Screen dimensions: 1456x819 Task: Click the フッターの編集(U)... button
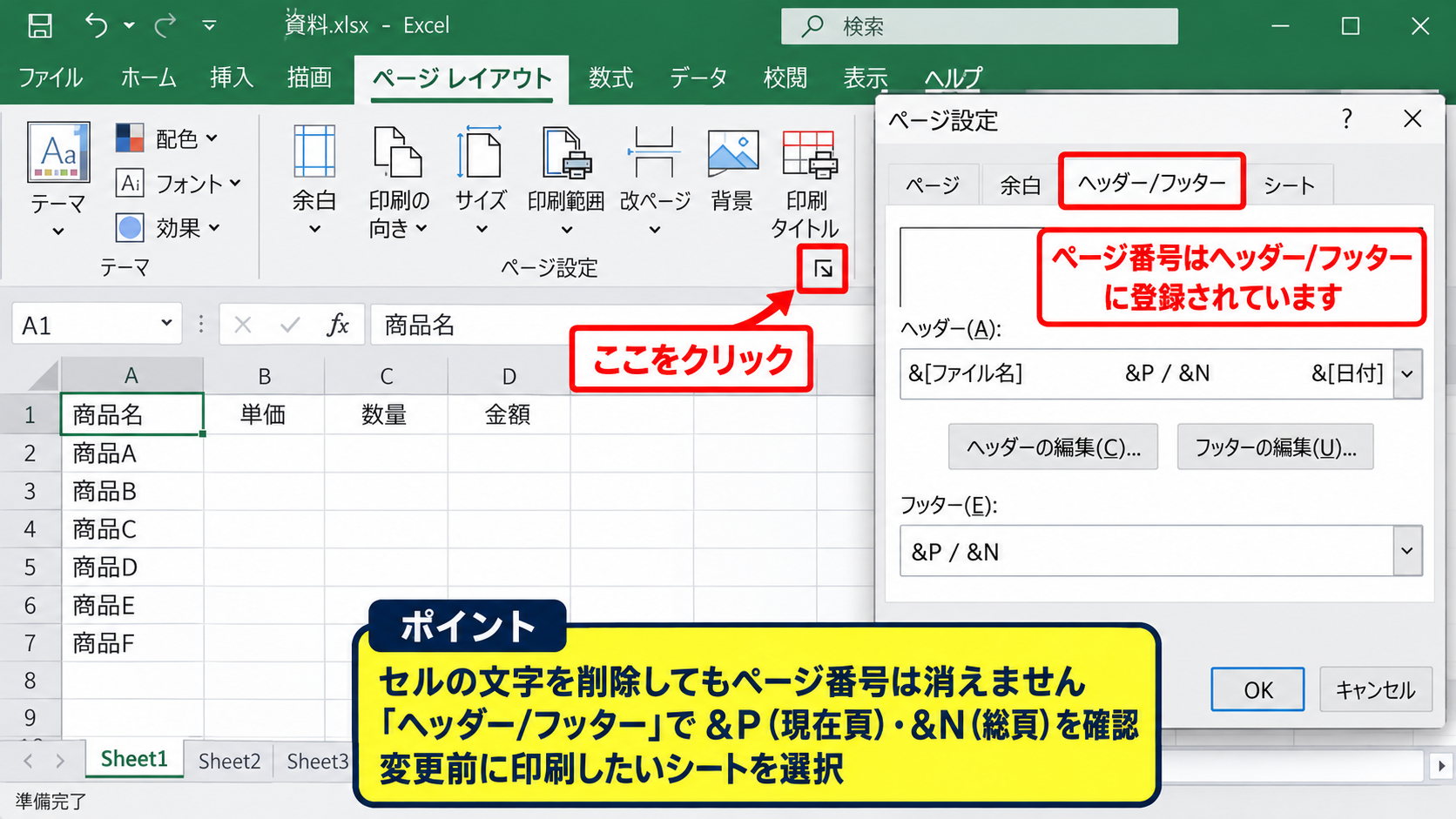[1275, 447]
